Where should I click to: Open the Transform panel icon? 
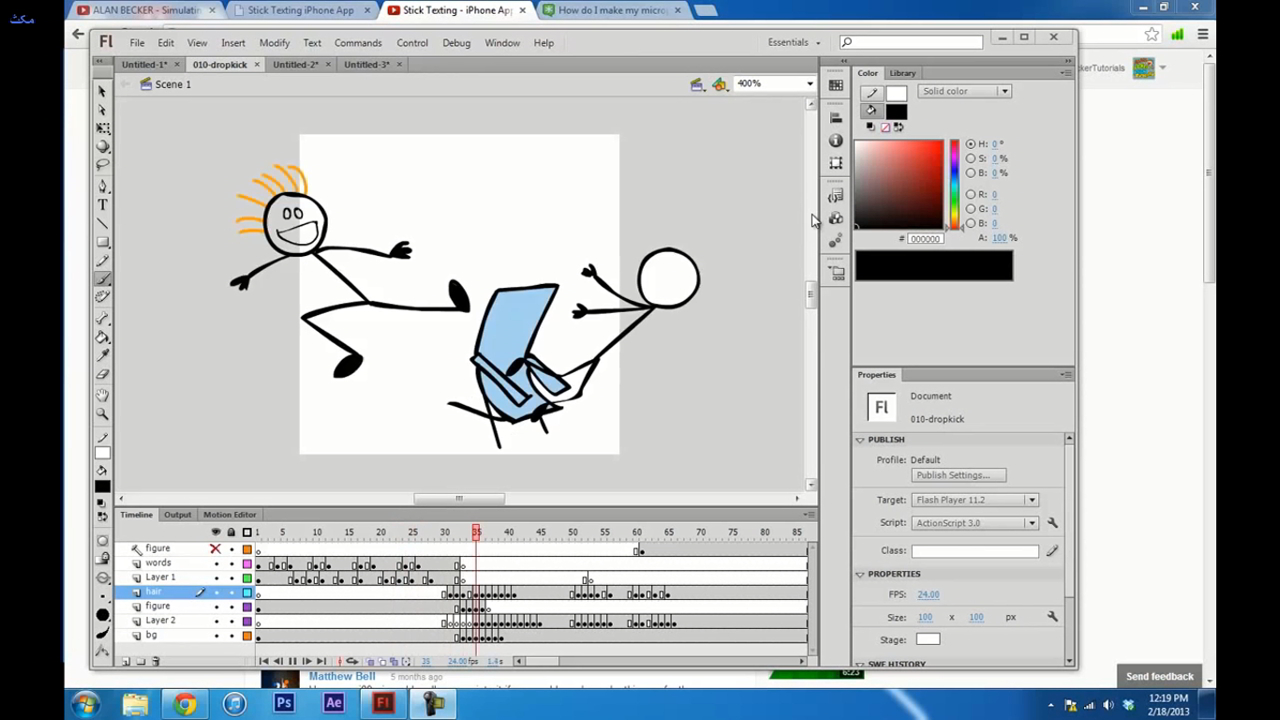[x=836, y=163]
